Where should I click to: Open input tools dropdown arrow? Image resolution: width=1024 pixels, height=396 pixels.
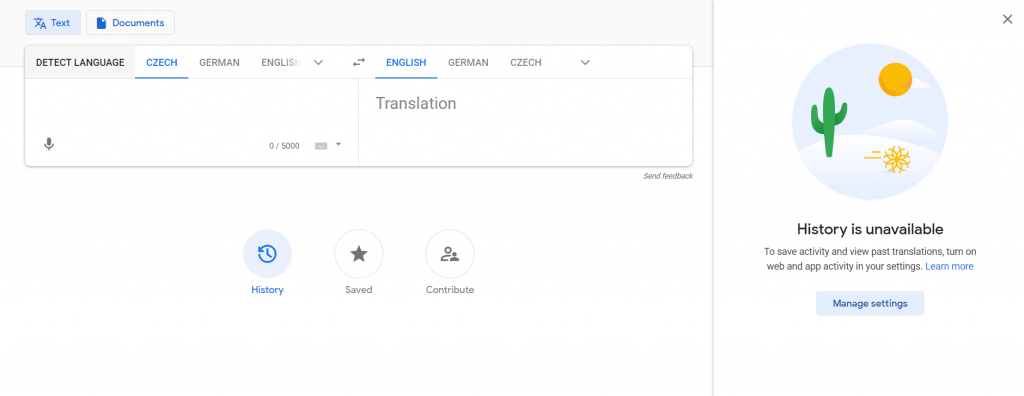[x=338, y=144]
